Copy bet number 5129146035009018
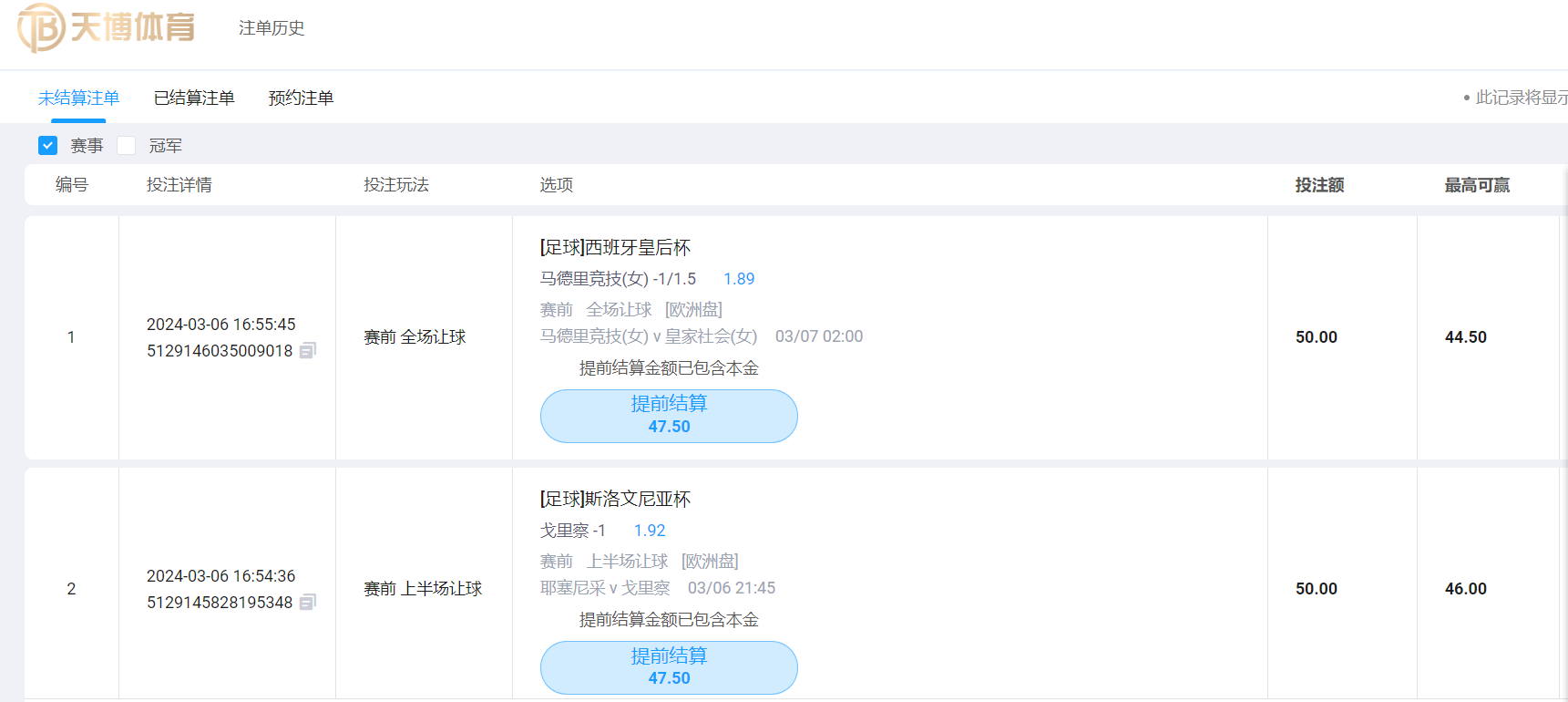The height and width of the screenshot is (702, 1568). (x=308, y=350)
